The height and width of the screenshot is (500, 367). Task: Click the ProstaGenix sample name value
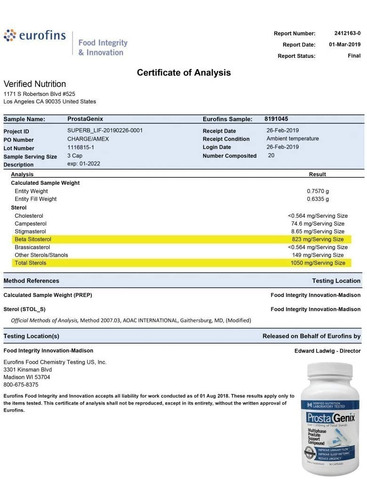pos(85,119)
